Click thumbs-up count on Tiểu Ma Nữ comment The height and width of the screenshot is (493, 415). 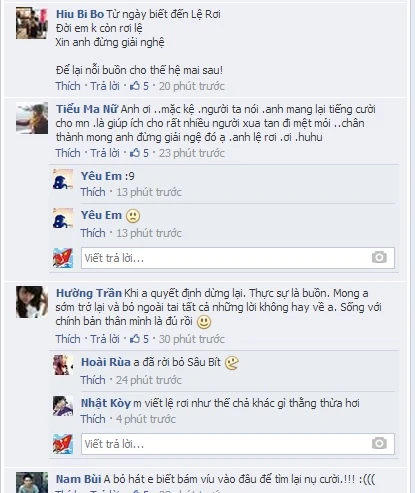coord(139,153)
